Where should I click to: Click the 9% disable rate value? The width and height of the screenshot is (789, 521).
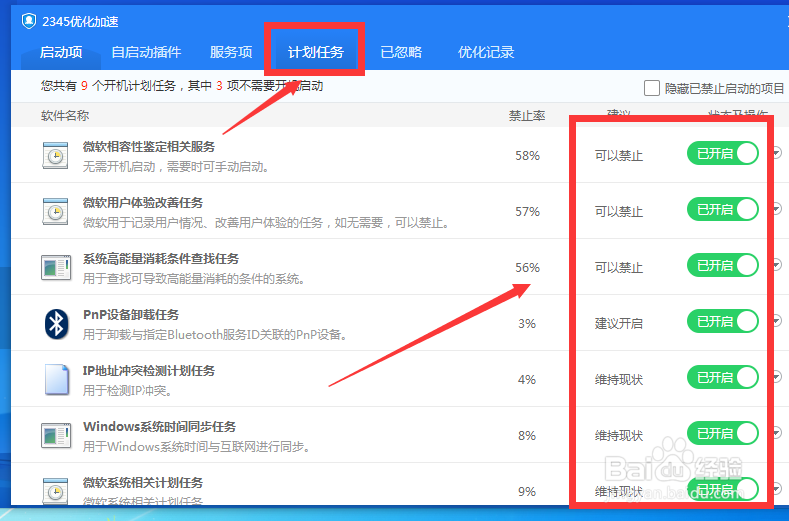(527, 491)
